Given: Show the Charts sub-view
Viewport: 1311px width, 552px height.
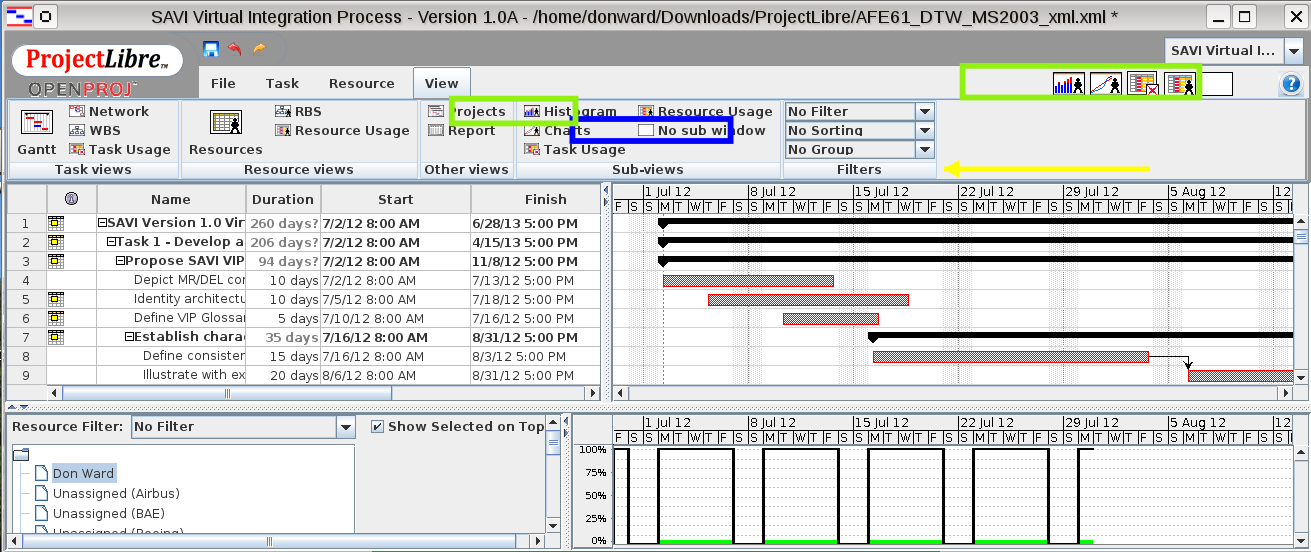Looking at the screenshot, I should (557, 130).
